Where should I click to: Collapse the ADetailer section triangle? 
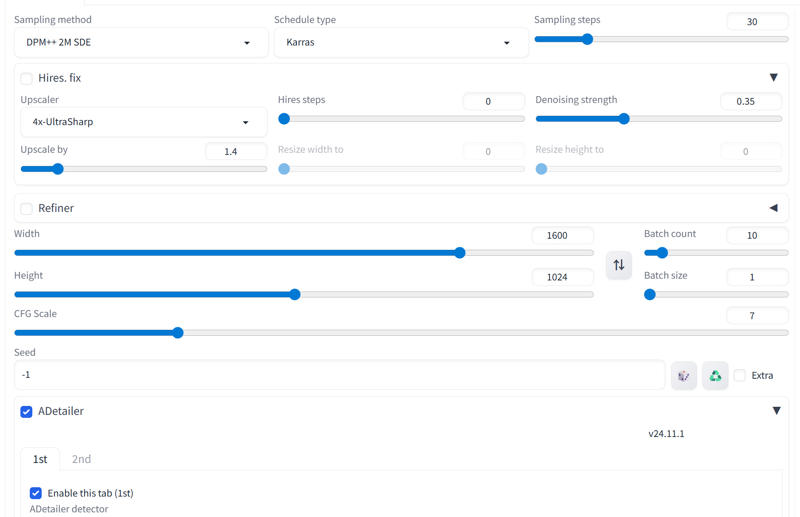[776, 410]
